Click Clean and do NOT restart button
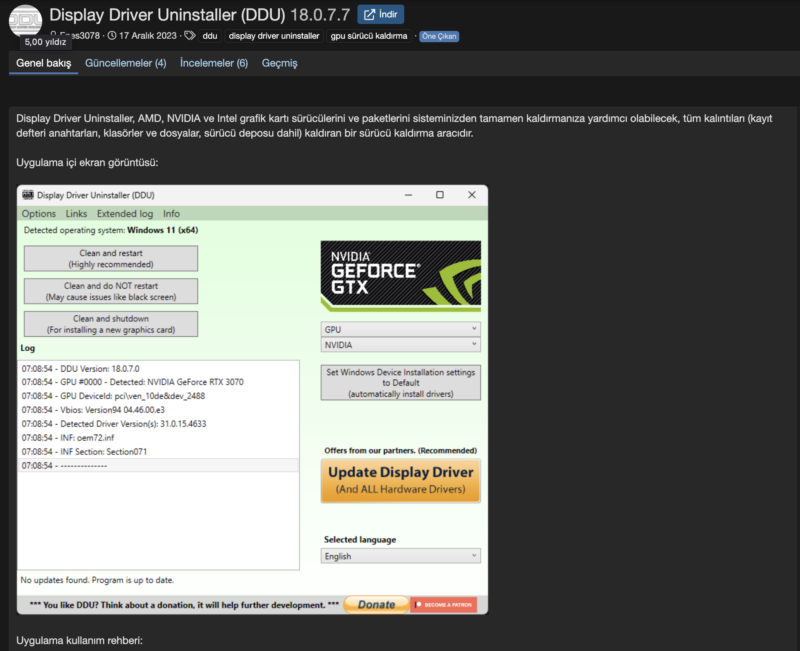800x651 pixels. click(111, 291)
